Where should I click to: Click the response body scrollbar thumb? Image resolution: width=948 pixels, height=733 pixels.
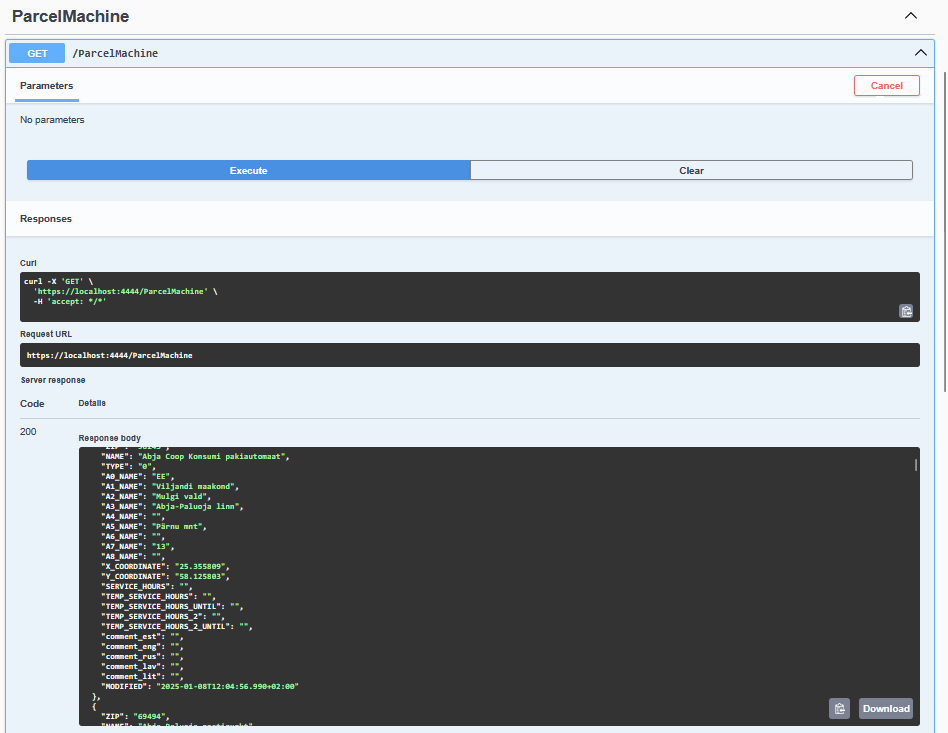click(915, 465)
